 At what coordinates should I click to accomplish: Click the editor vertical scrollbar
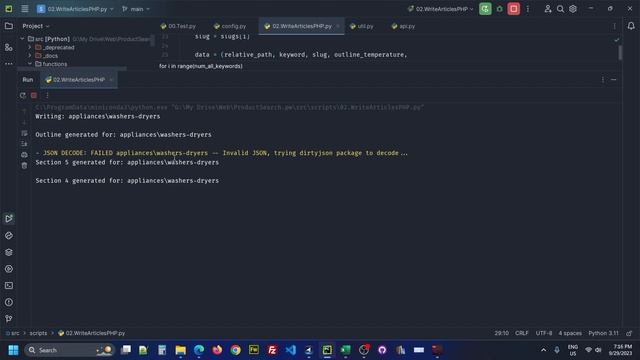[x=620, y=52]
